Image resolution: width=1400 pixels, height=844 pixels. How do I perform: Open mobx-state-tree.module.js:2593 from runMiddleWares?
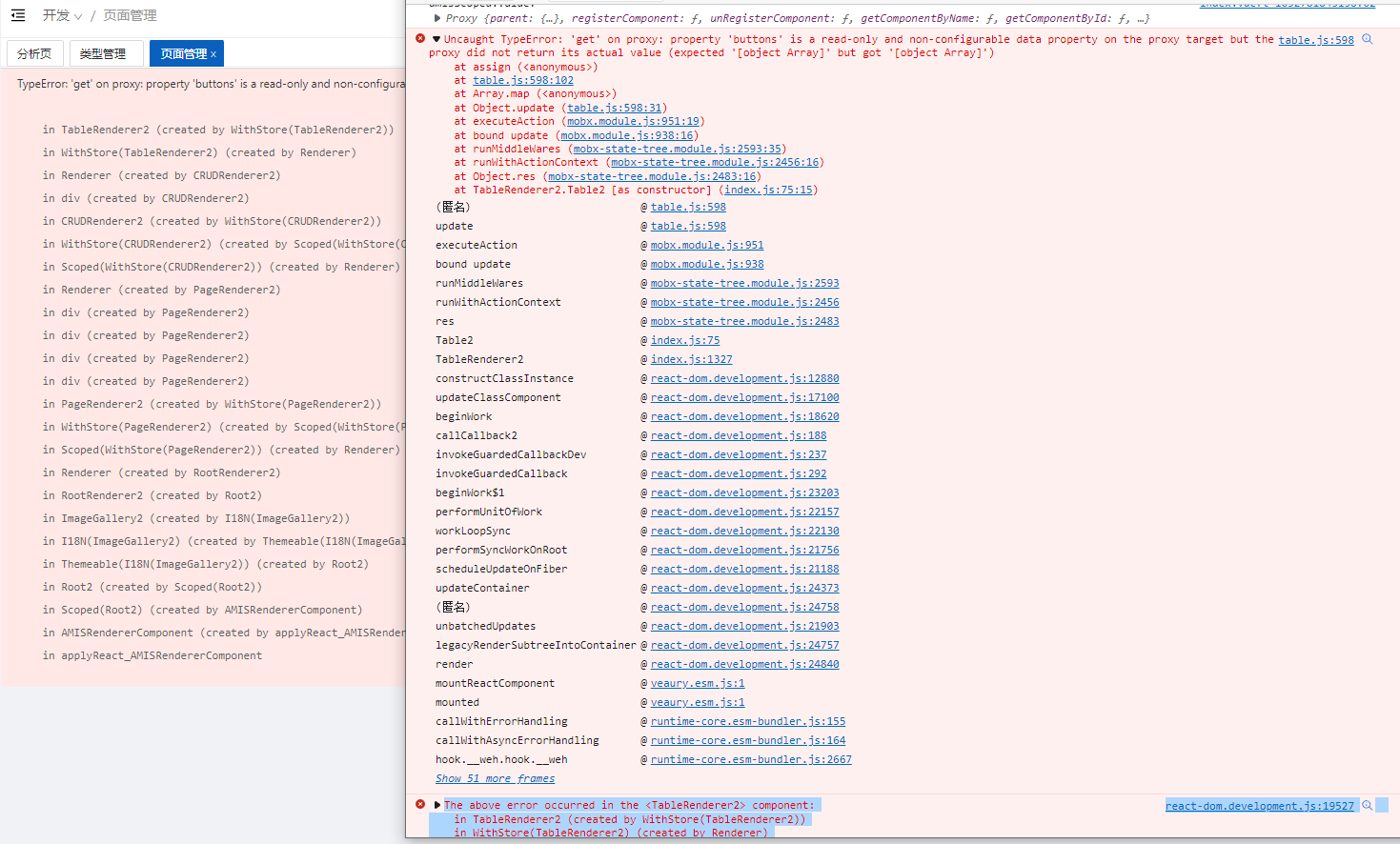click(743, 283)
